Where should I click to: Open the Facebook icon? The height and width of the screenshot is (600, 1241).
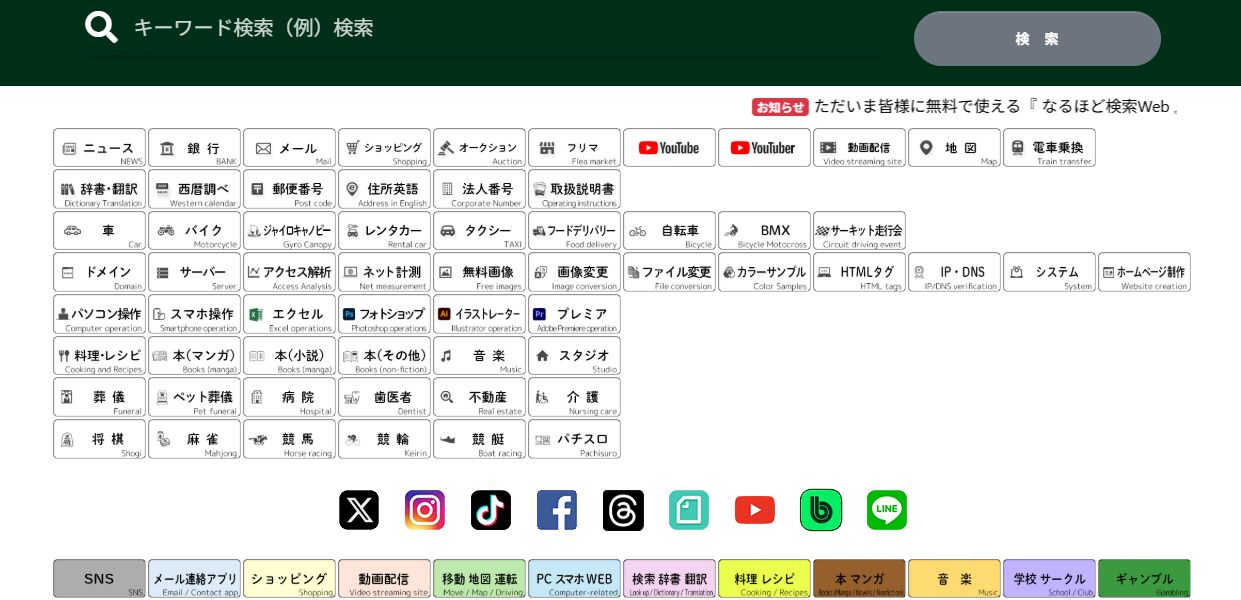[557, 510]
